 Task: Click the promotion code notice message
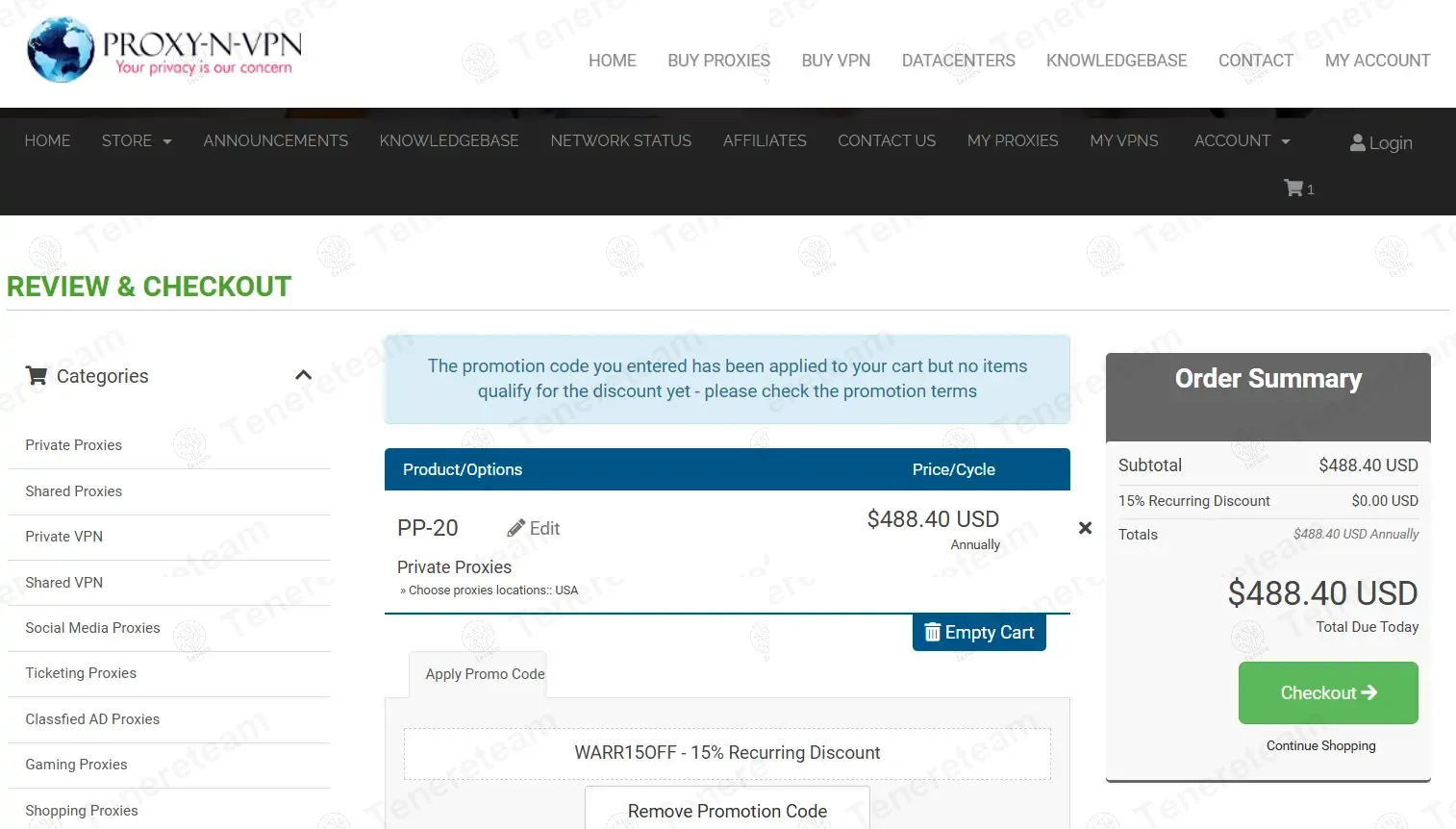[x=727, y=379]
